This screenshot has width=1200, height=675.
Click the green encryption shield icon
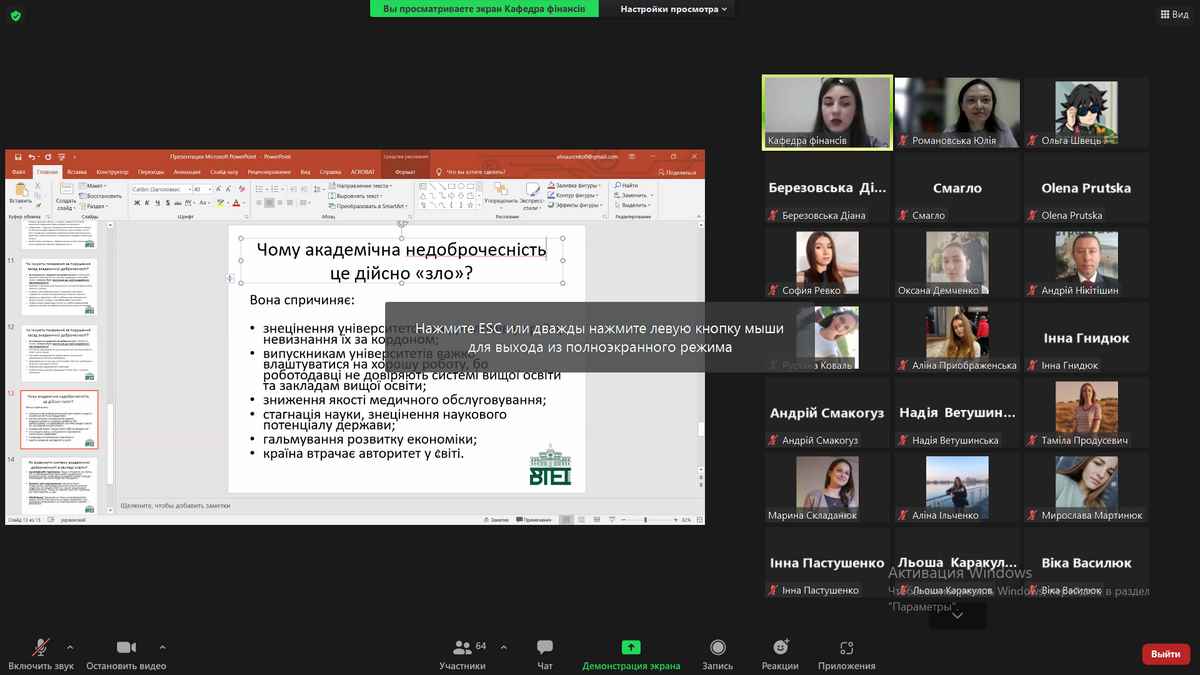[x=15, y=15]
